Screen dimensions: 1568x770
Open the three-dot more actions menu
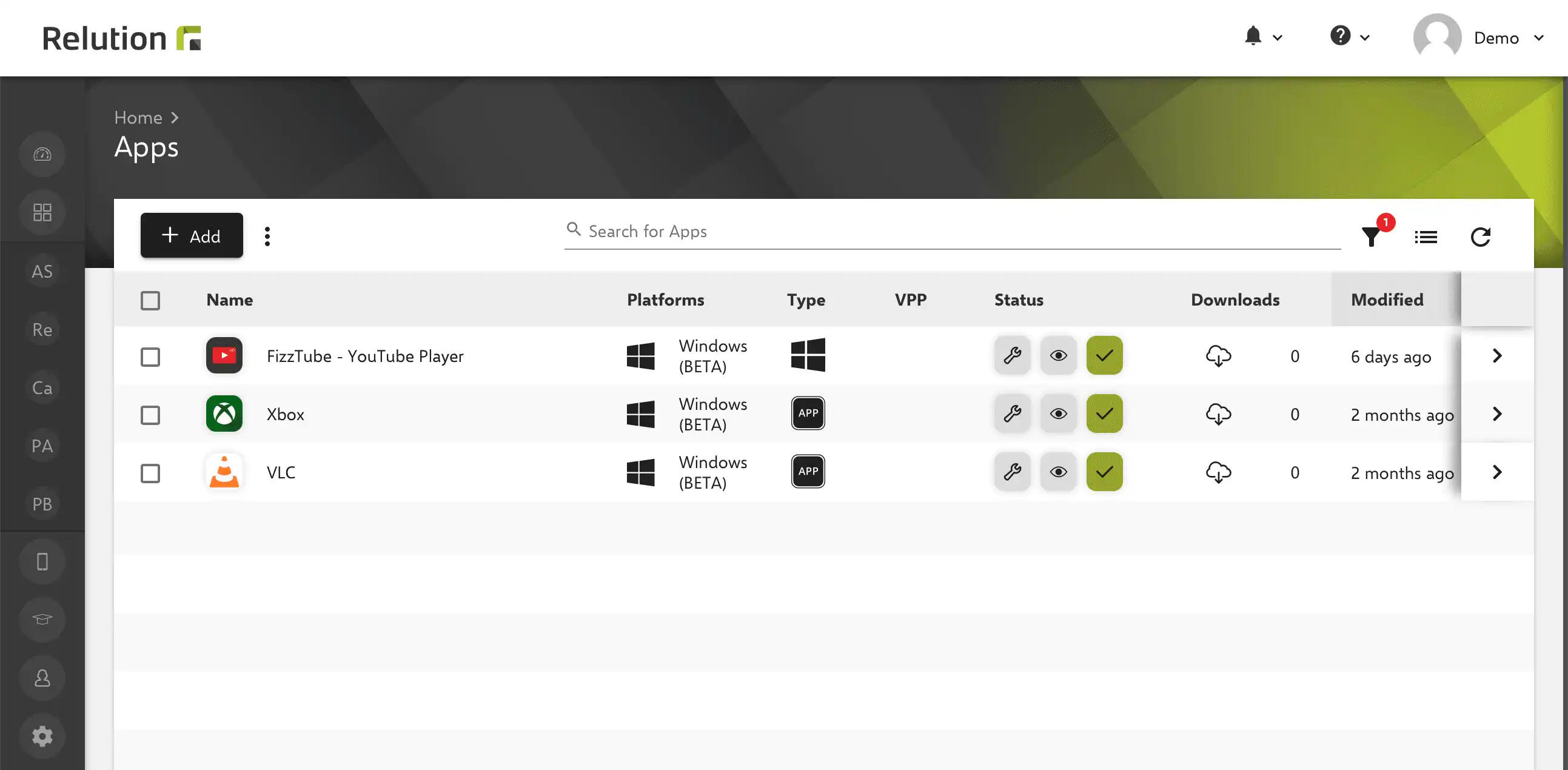click(x=267, y=236)
